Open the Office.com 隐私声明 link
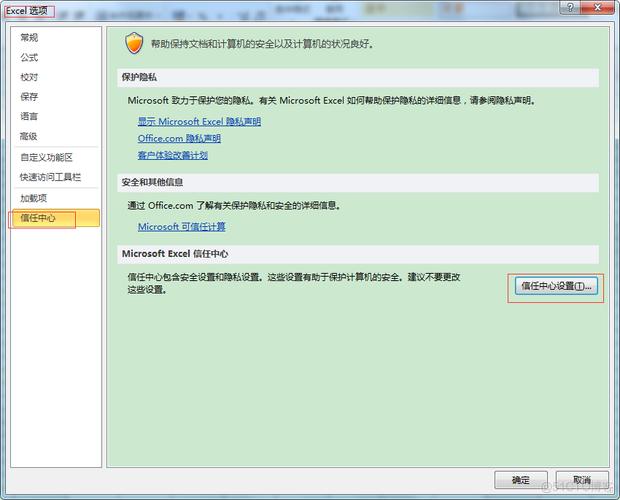The width and height of the screenshot is (620, 500). 179,138
